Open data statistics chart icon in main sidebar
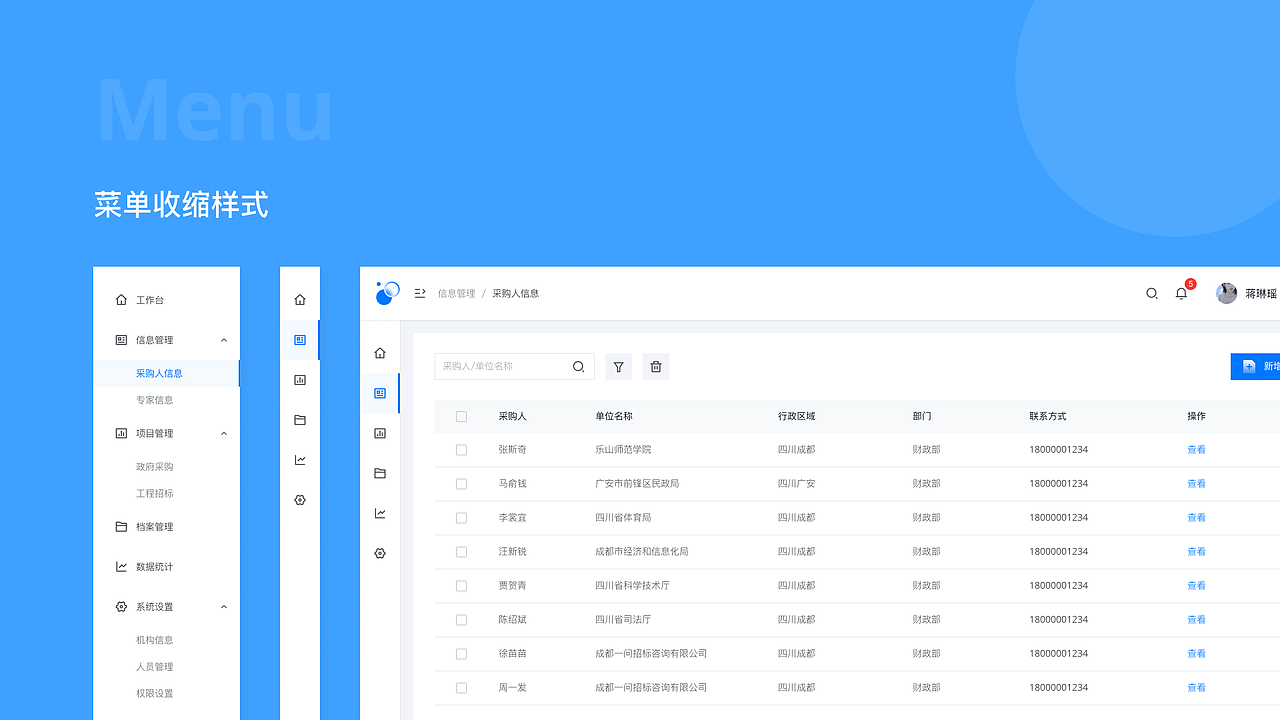The width and height of the screenshot is (1280, 720). [380, 513]
